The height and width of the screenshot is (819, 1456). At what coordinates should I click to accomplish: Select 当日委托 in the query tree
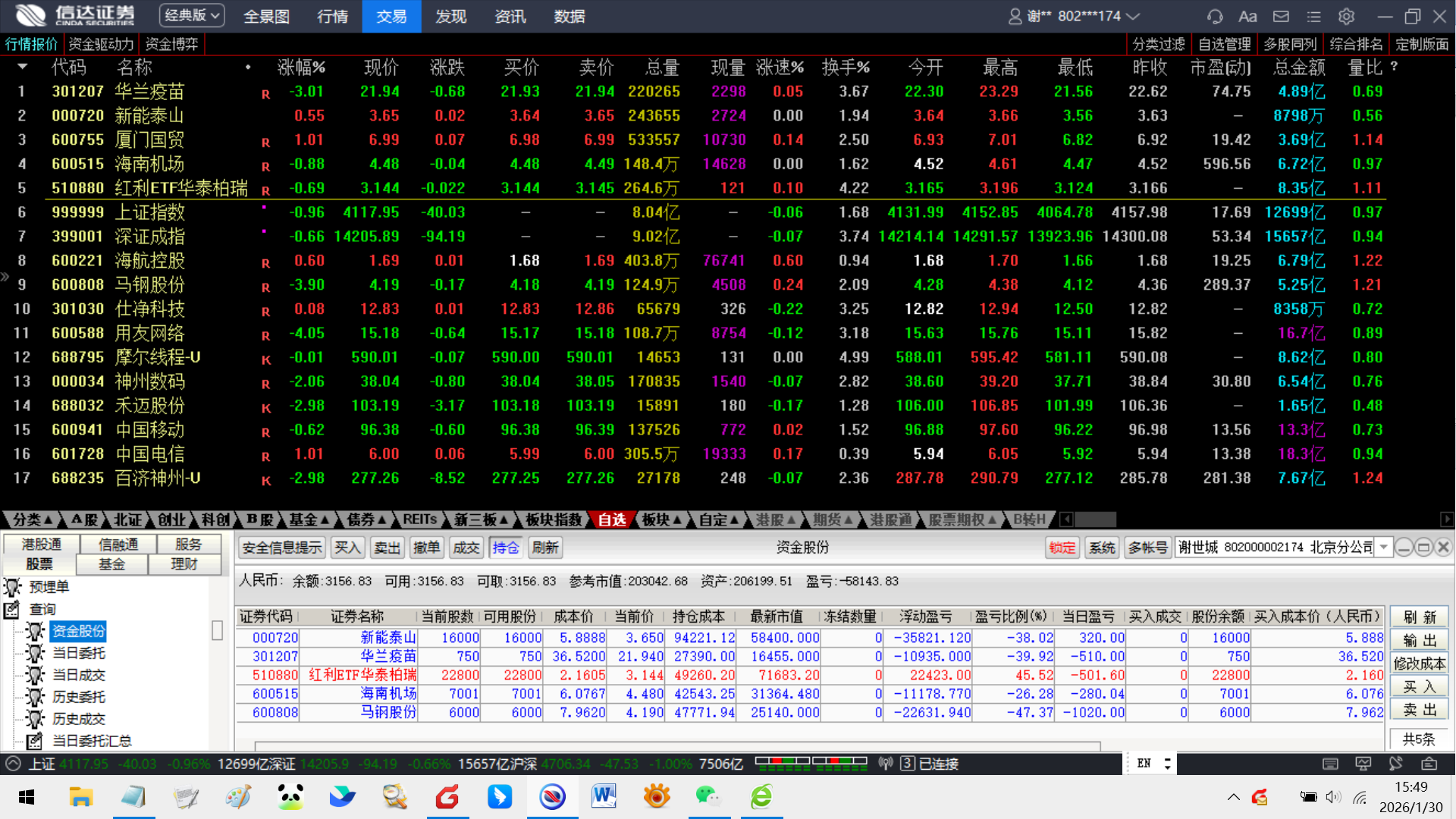coord(78,653)
